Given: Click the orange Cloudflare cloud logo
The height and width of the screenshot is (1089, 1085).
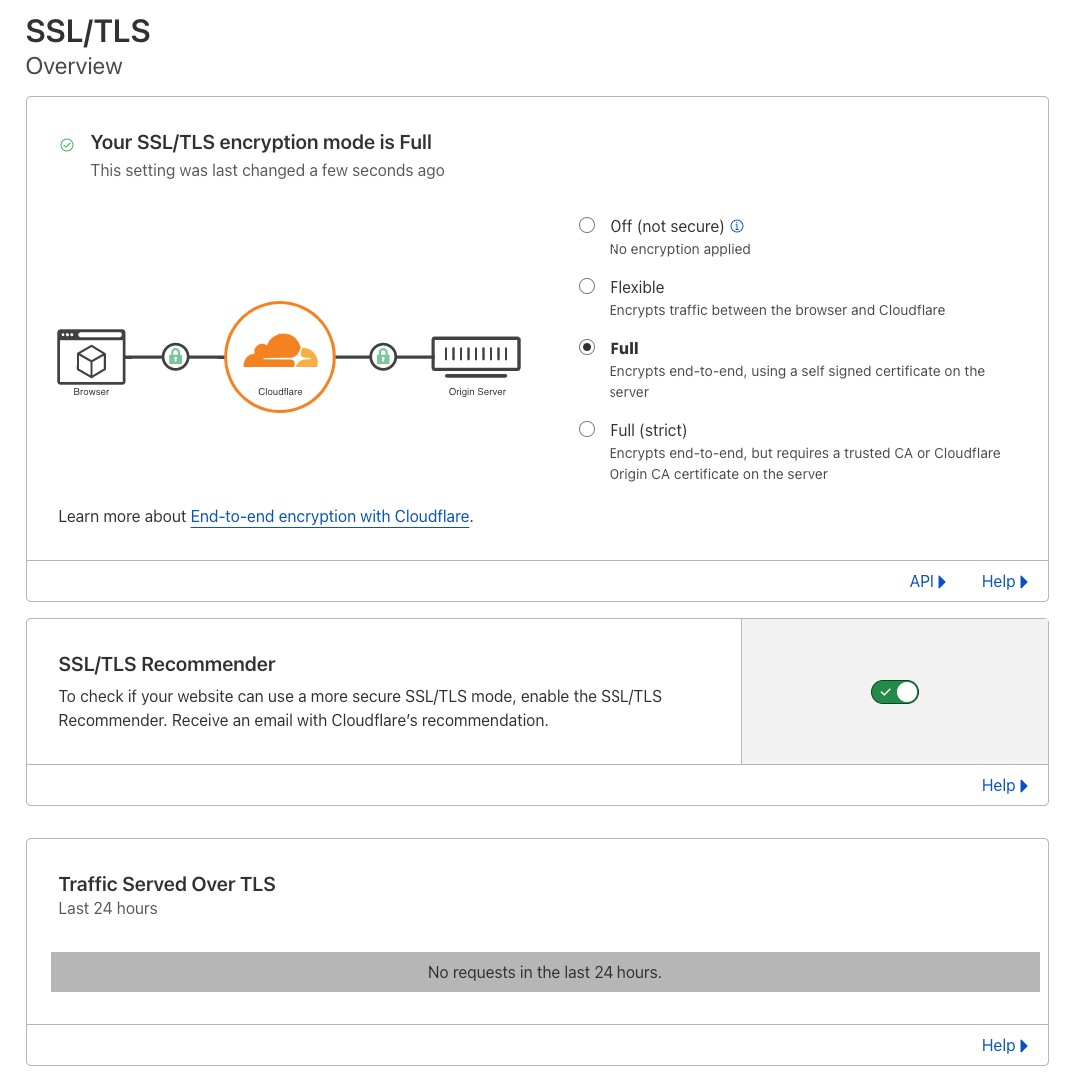Looking at the screenshot, I should tap(280, 352).
